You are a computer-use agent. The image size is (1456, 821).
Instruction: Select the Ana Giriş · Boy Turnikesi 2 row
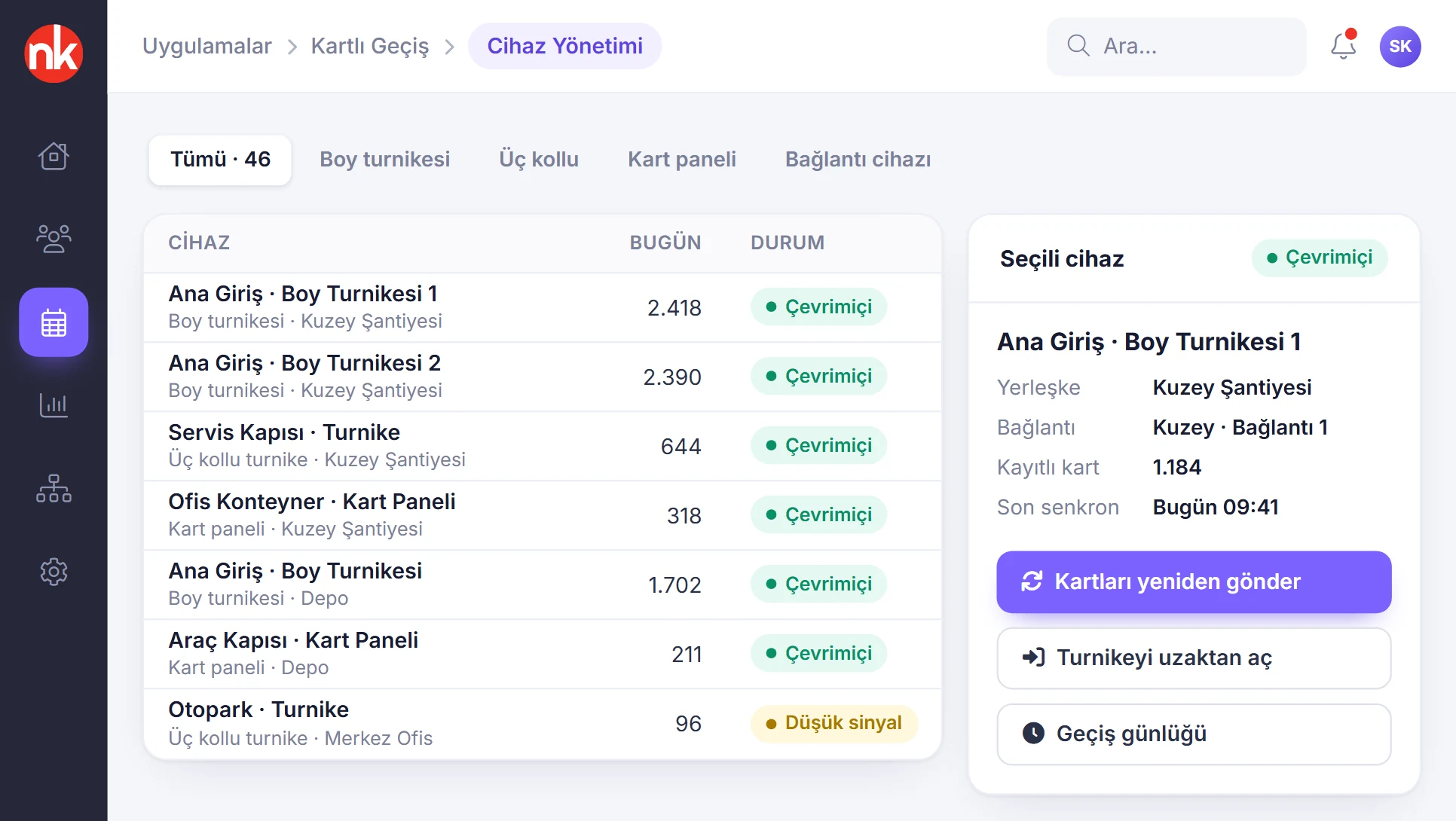tap(543, 377)
